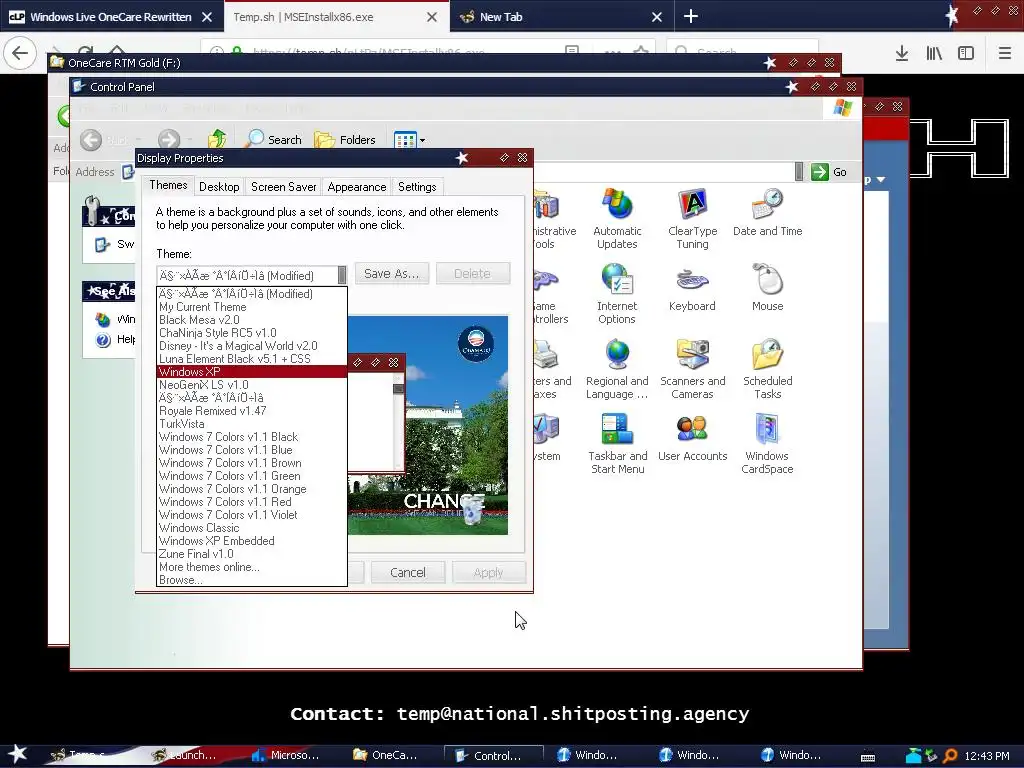This screenshot has height=768, width=1024.
Task: Click Firefox downloads arrow icon
Action: tap(901, 54)
